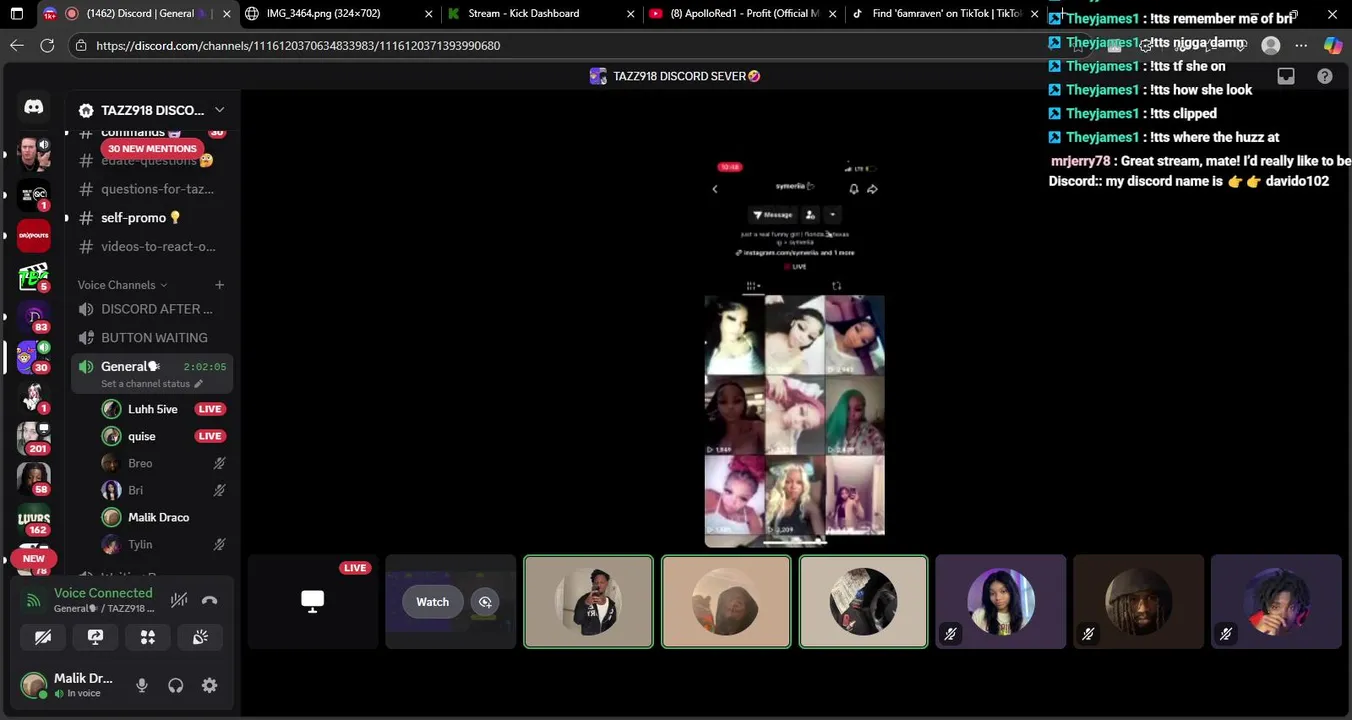This screenshot has width=1352, height=720.
Task: Open User Settings gear
Action: coord(209,685)
